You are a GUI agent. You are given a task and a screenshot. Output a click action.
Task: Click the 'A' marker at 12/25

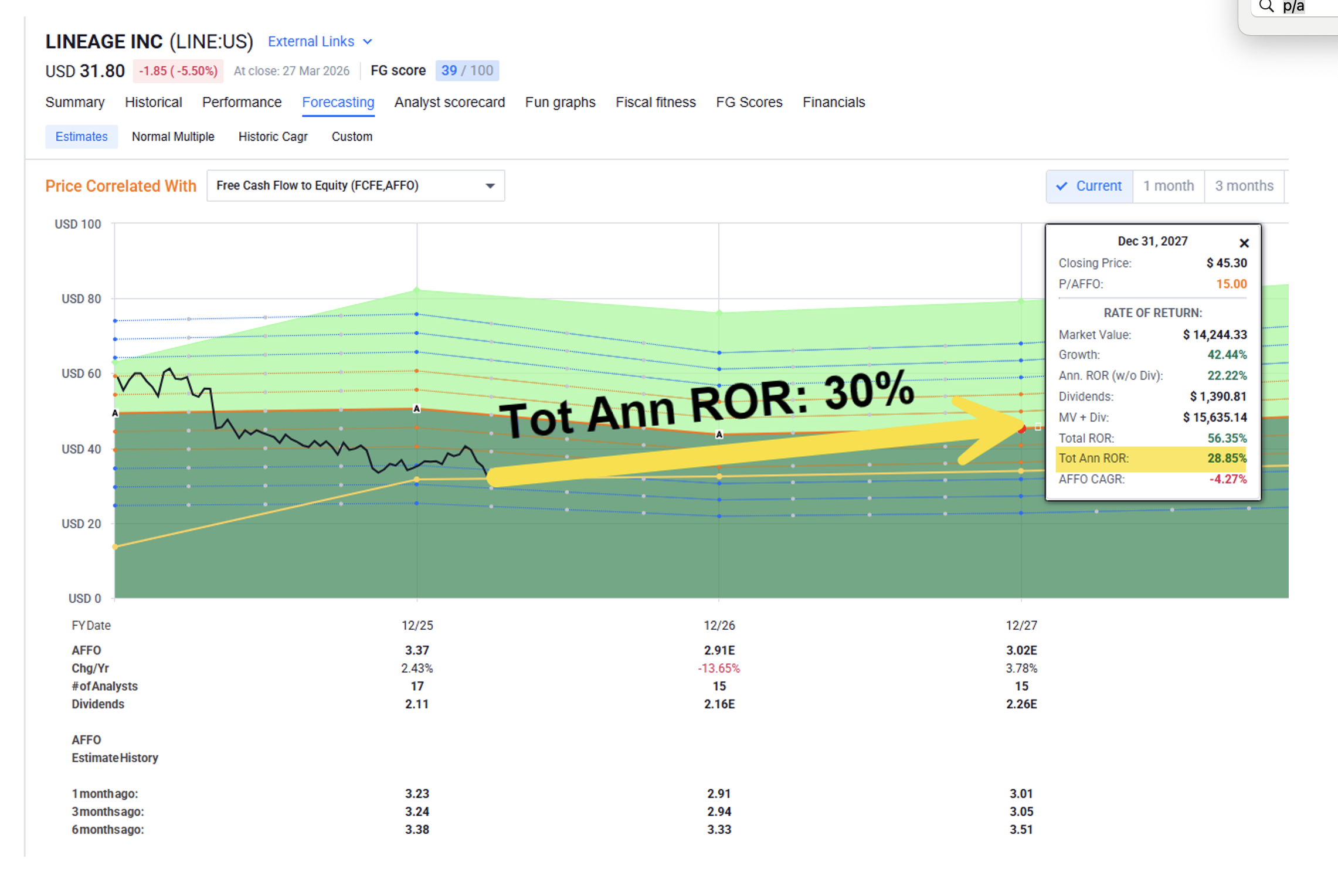(x=416, y=408)
